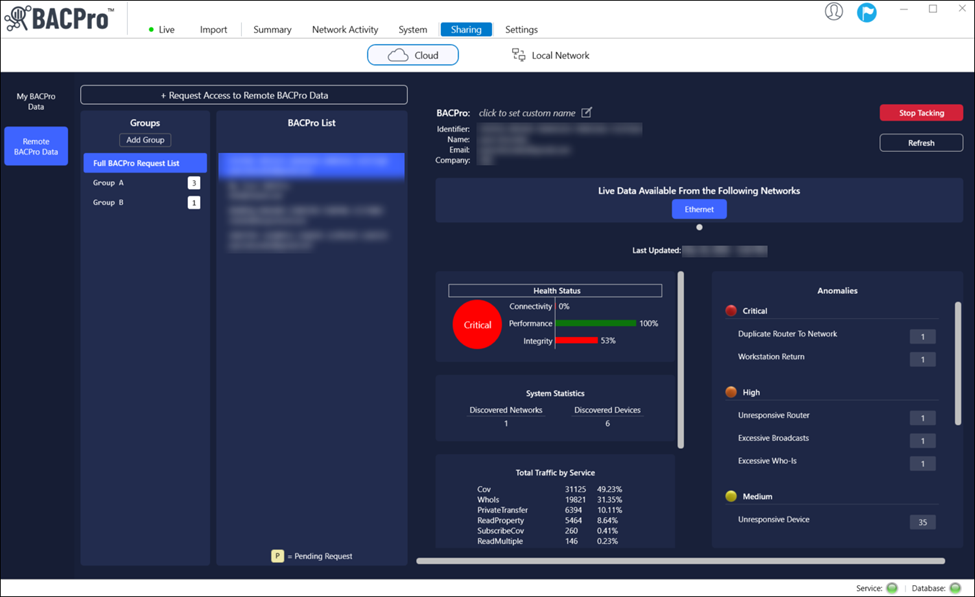This screenshot has height=597, width=975.
Task: Click the green Live status dot
Action: tap(151, 29)
